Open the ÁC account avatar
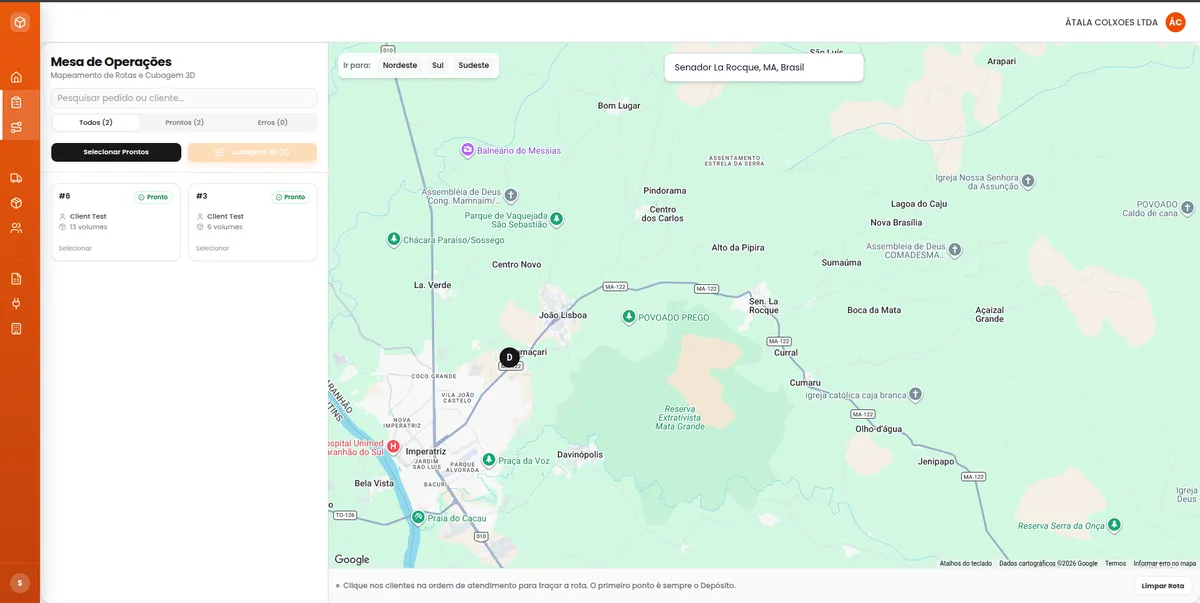The width and height of the screenshot is (1200, 603). [x=1176, y=22]
